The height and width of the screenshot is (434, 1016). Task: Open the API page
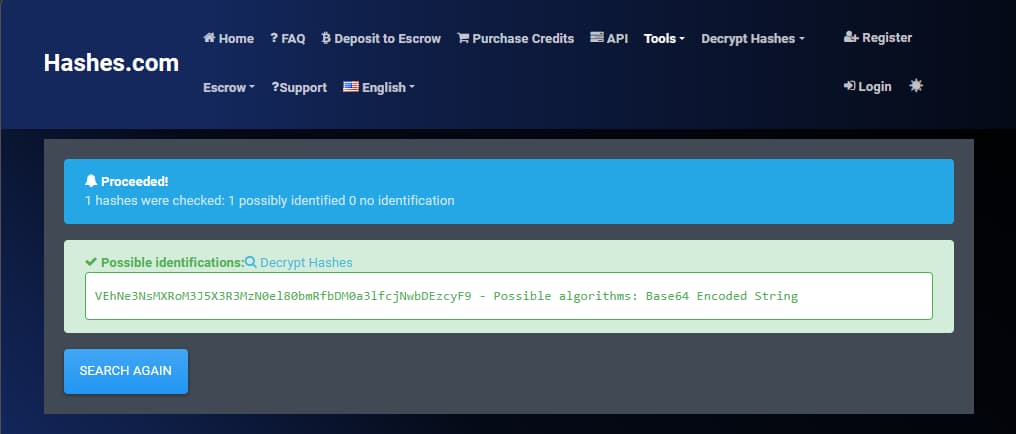click(609, 38)
